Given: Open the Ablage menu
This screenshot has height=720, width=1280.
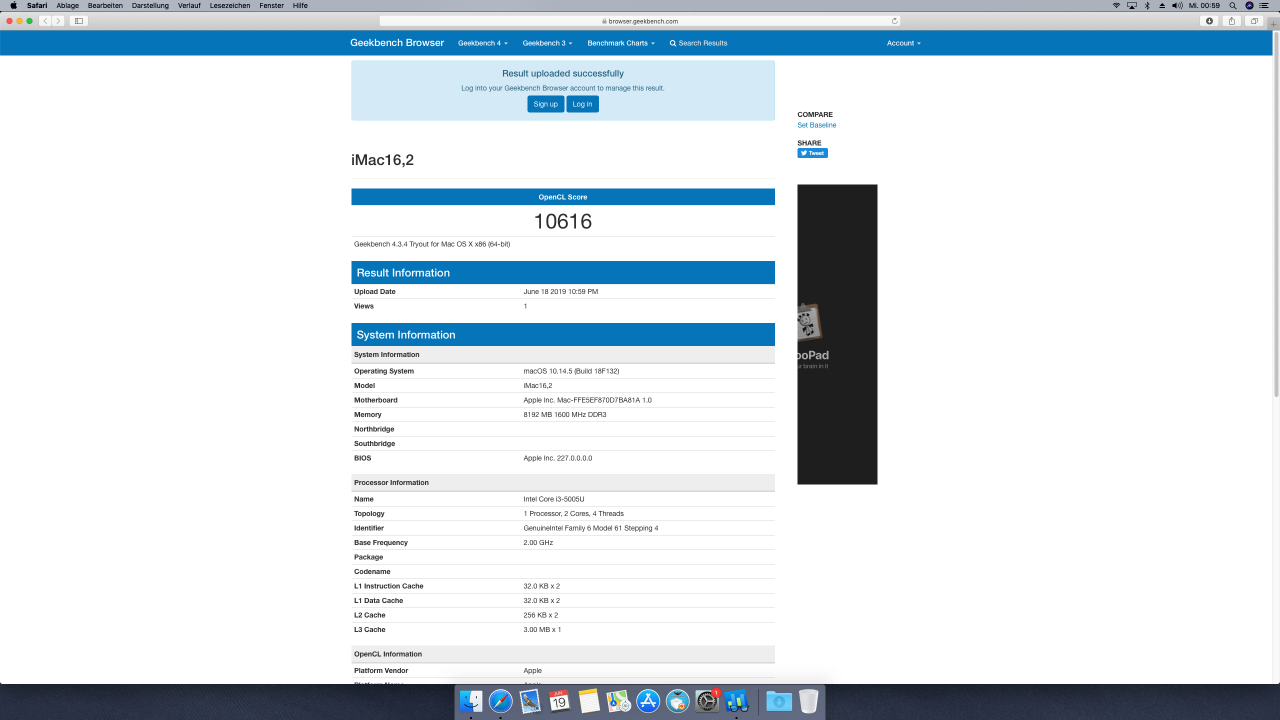Looking at the screenshot, I should click(x=68, y=5).
